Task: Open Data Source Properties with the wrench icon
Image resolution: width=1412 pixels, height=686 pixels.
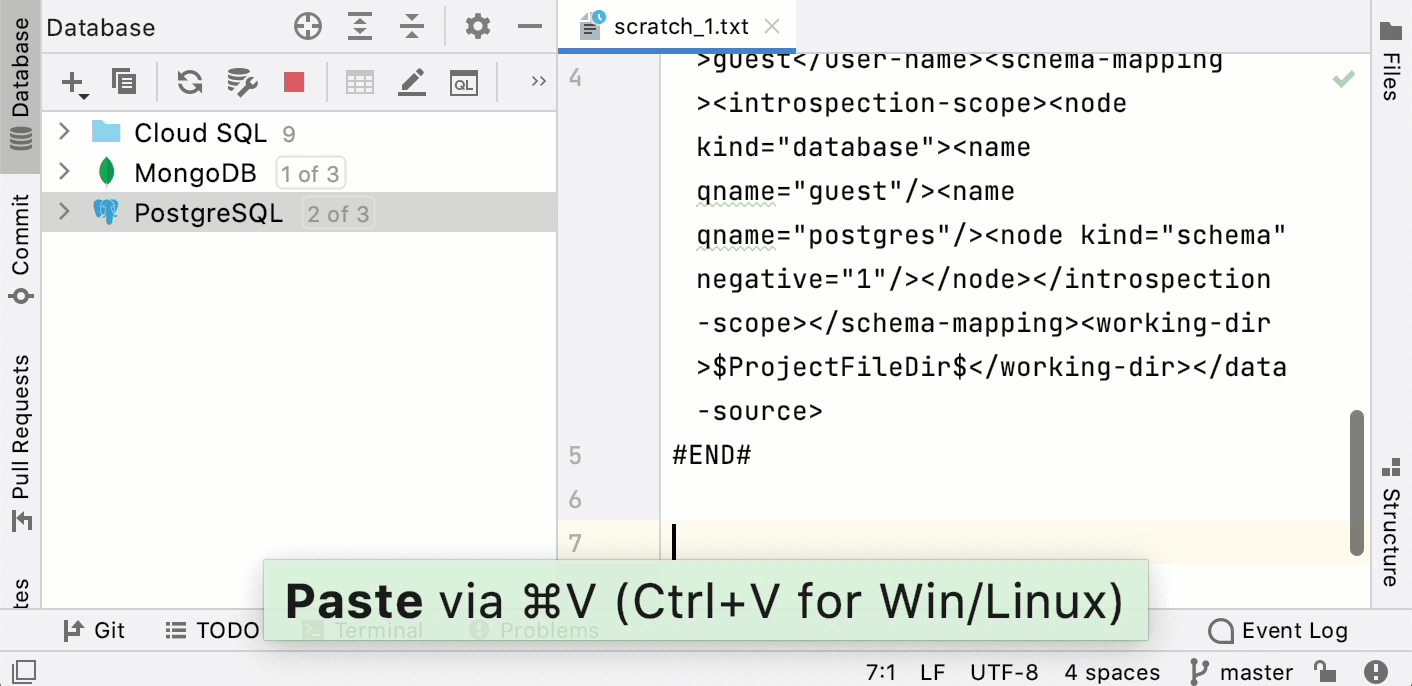Action: point(241,83)
